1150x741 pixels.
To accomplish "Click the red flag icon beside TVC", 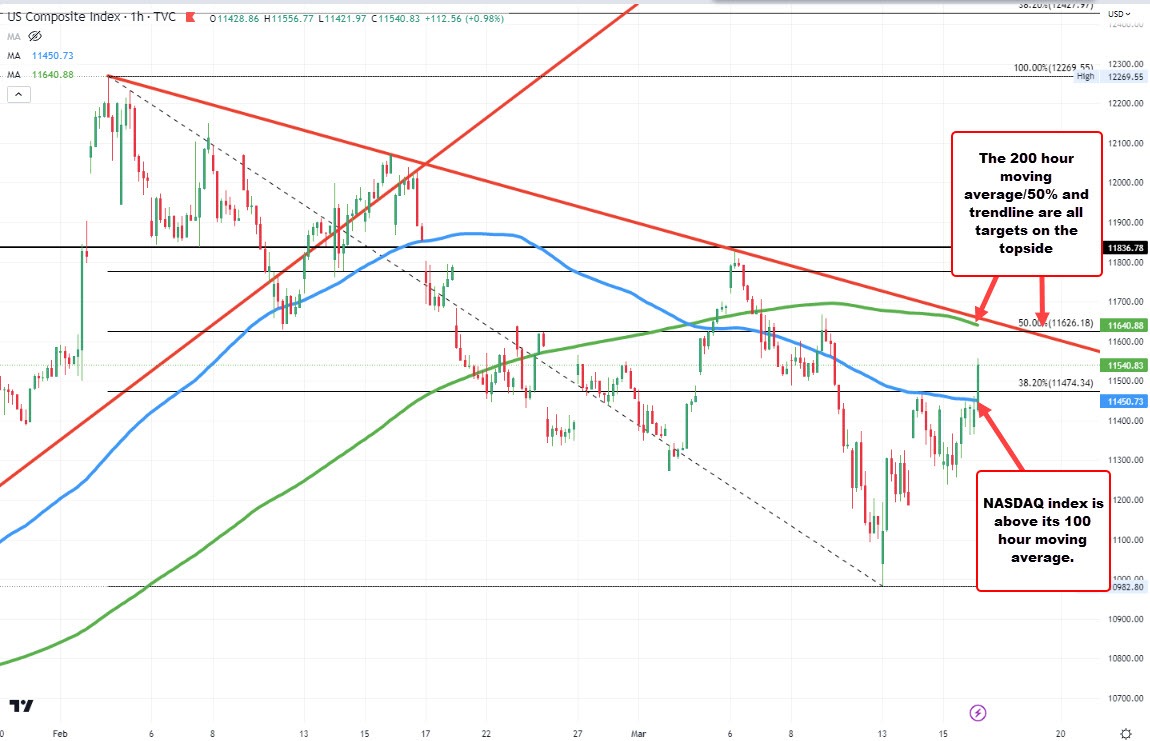I will [191, 17].
